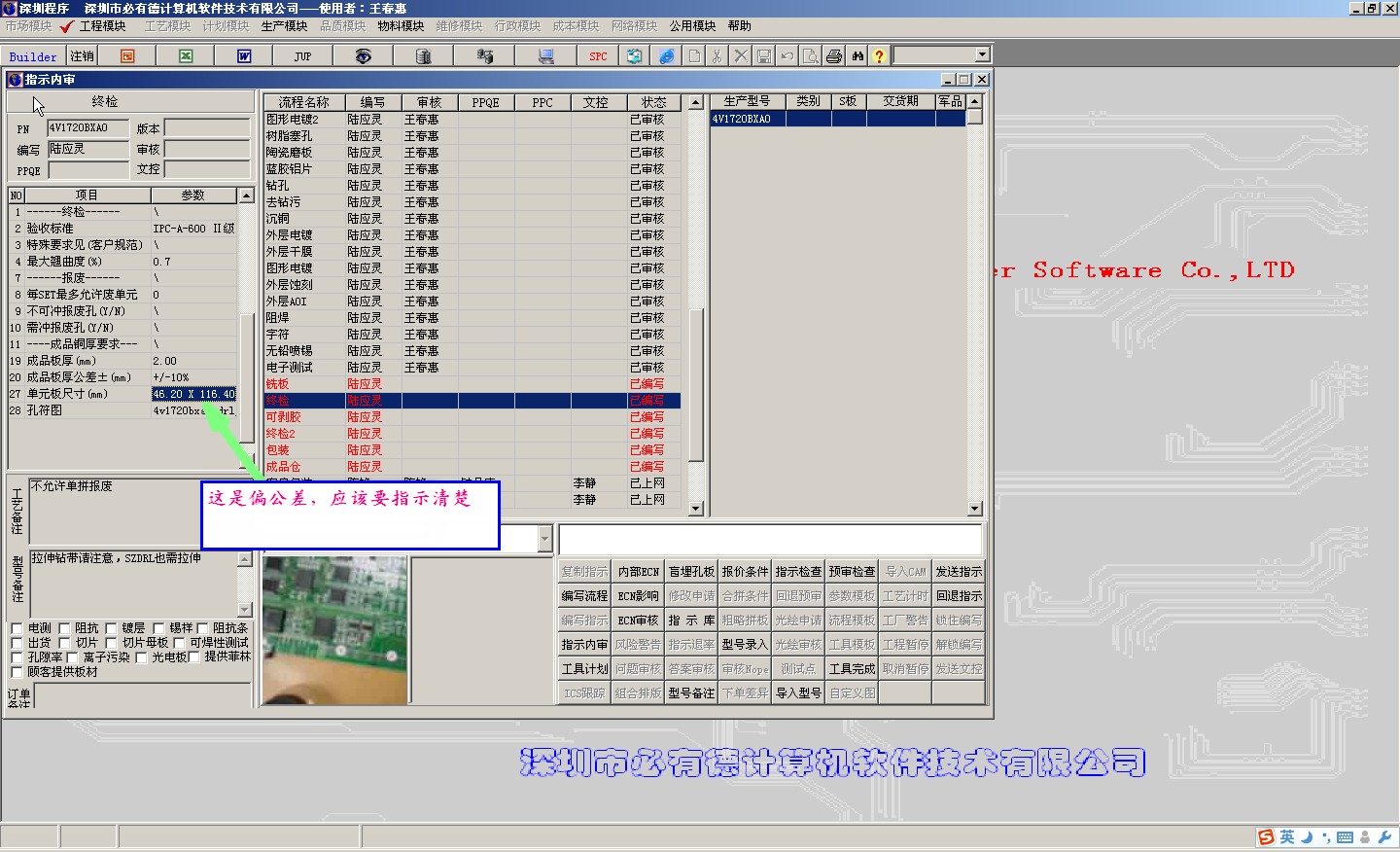Click the 注销 logout toolbar button
1400x852 pixels.
click(x=82, y=56)
